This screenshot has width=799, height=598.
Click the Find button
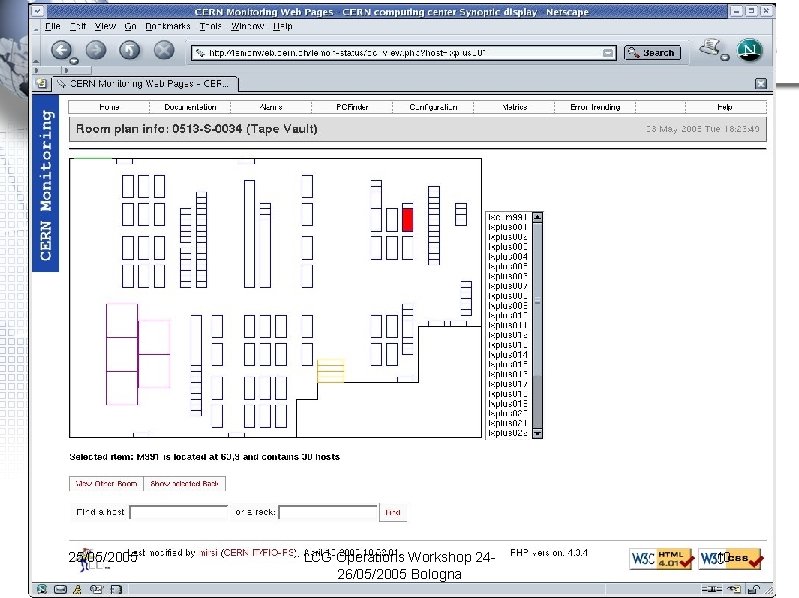pyautogui.click(x=392, y=512)
